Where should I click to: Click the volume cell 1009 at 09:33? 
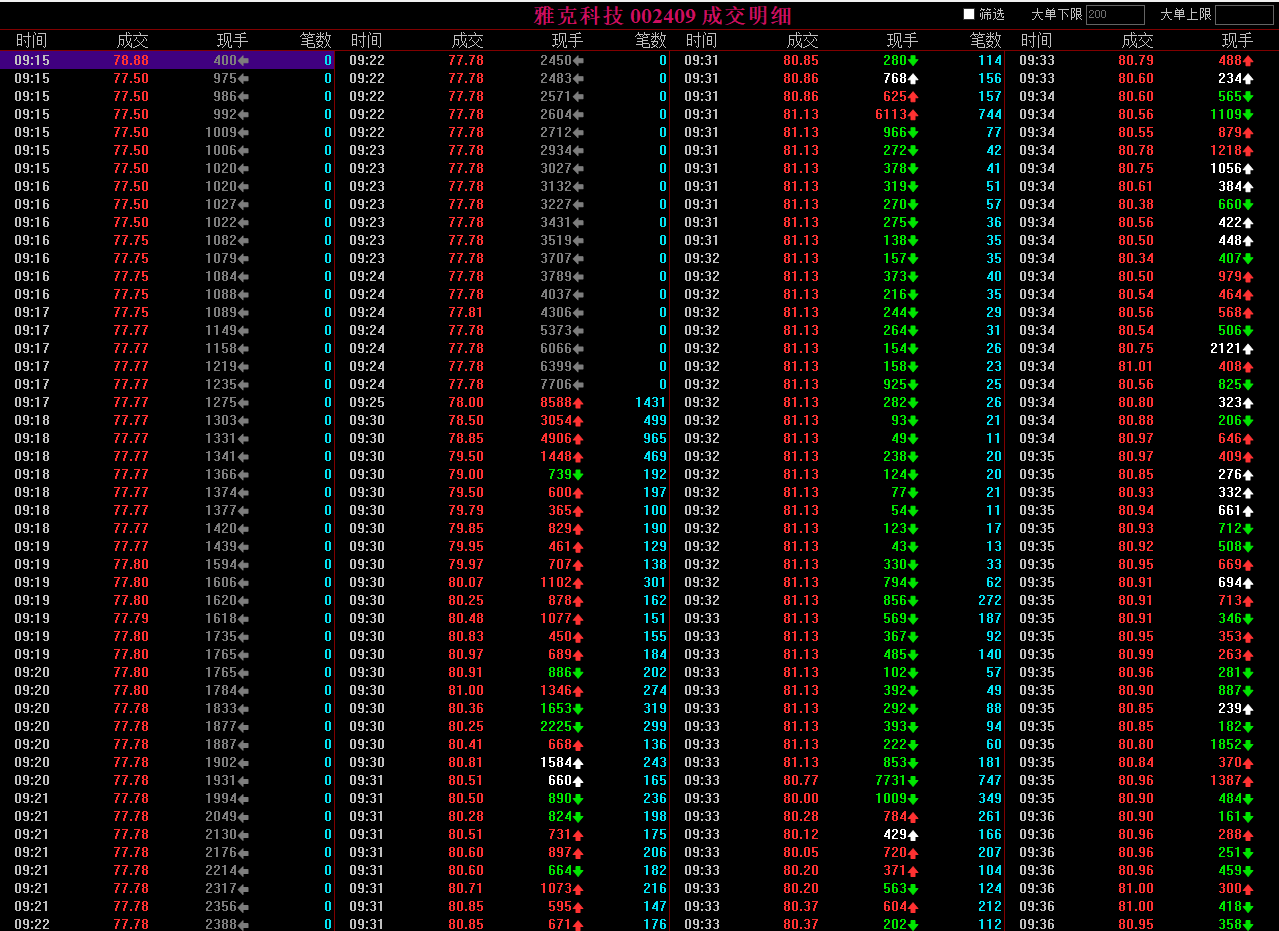click(x=891, y=798)
